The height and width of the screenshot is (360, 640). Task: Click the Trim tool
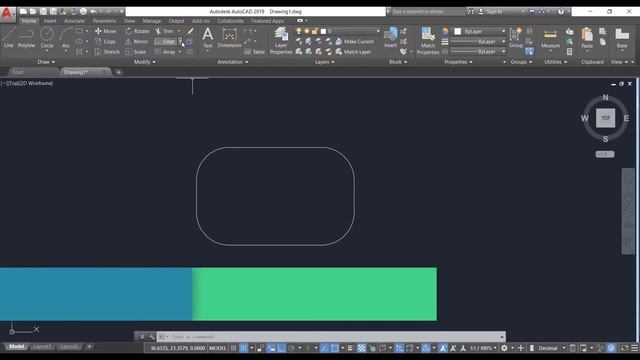click(x=164, y=31)
